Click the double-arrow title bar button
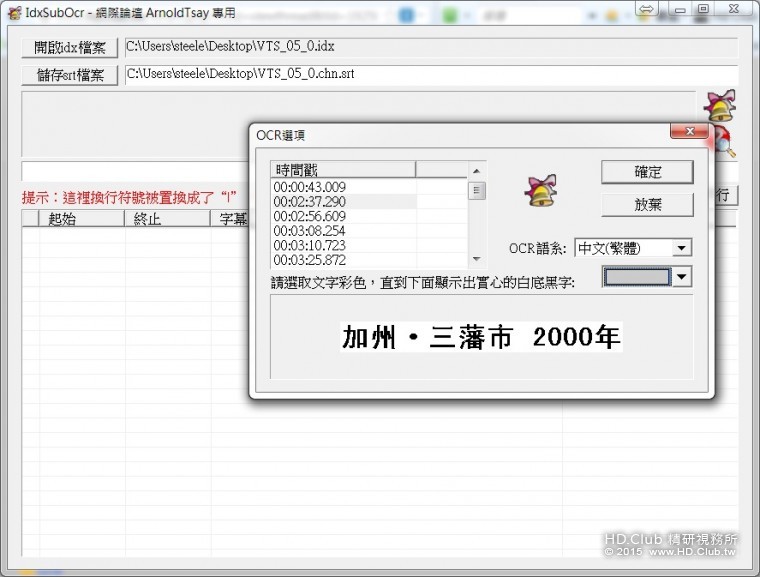The width and height of the screenshot is (760, 577). coord(647,9)
